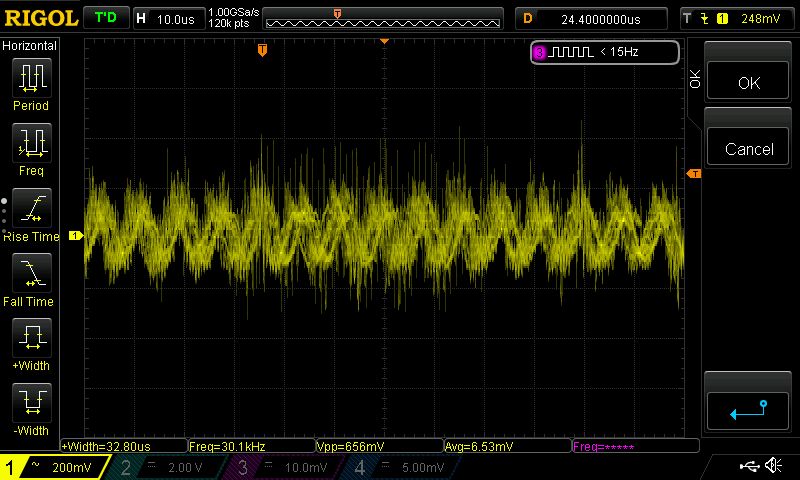Image resolution: width=800 pixels, height=480 pixels.
Task: Click the screen center triangle marker
Action: tap(385, 41)
